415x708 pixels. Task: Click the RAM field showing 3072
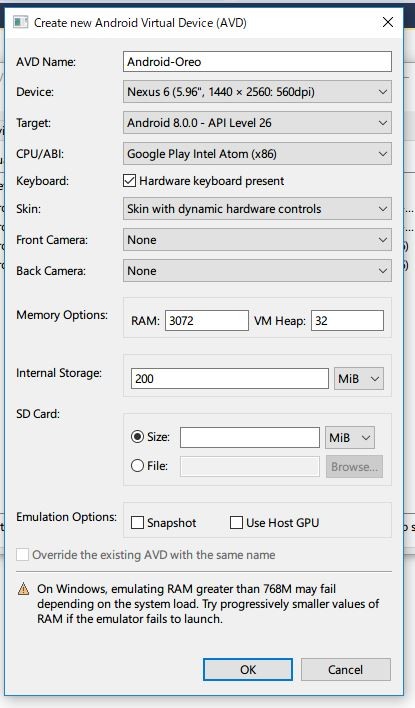(x=206, y=321)
